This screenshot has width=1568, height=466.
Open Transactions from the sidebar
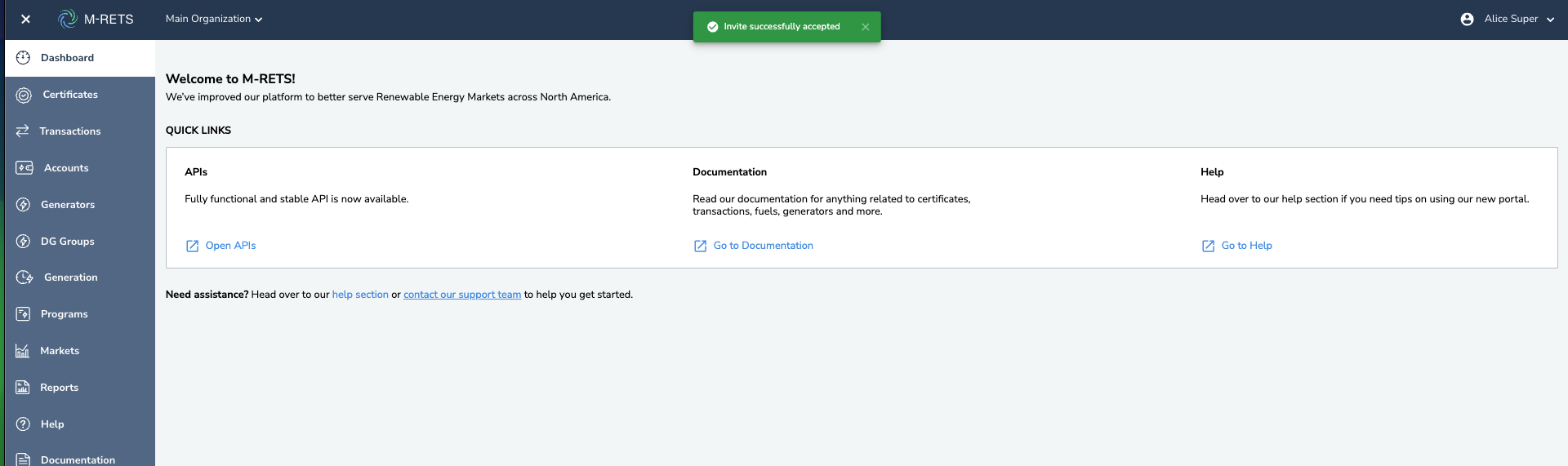click(x=80, y=131)
